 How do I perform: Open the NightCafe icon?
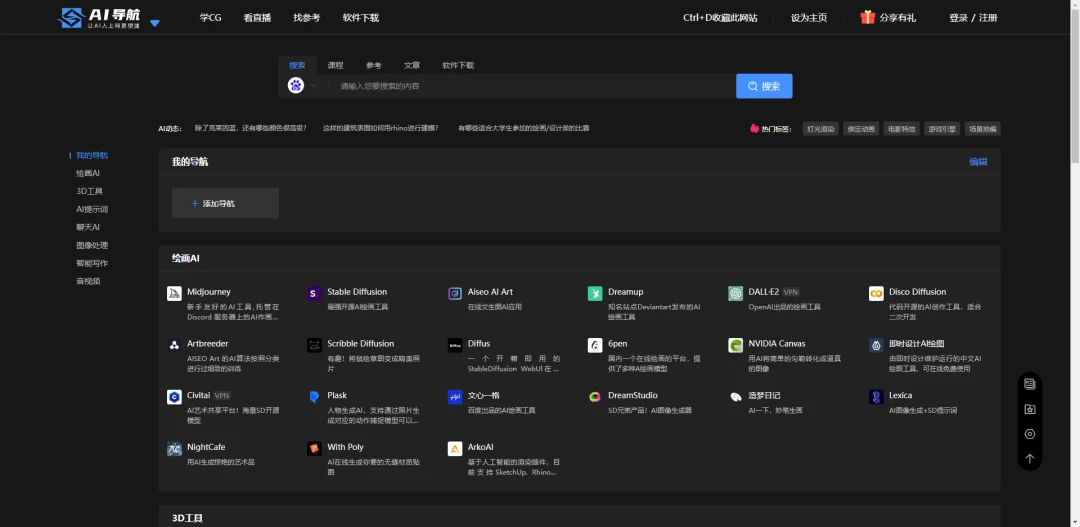(x=174, y=449)
